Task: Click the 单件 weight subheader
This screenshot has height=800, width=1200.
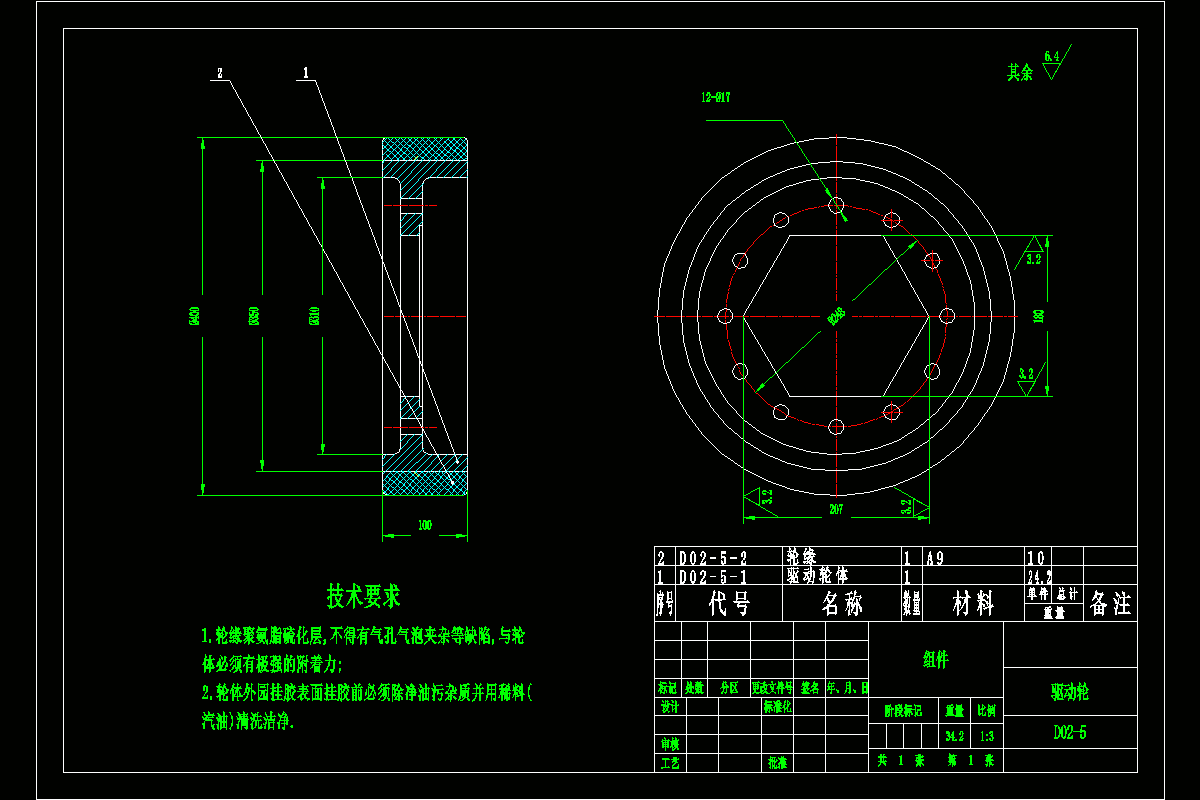Action: tap(1038, 594)
